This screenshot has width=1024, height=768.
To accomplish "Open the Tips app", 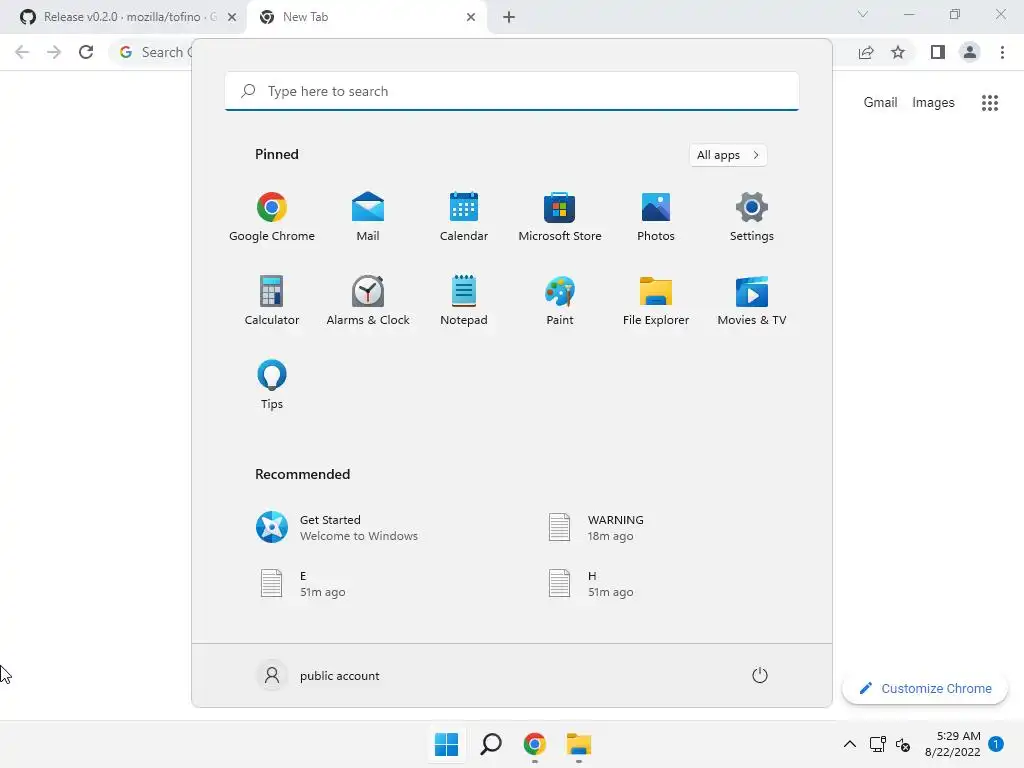I will pos(272,385).
